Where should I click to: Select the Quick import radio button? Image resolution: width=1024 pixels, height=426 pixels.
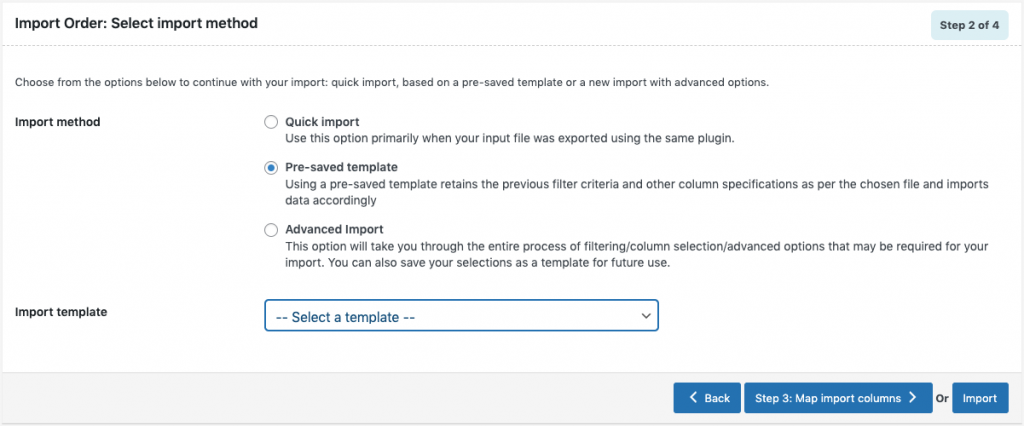click(271, 122)
